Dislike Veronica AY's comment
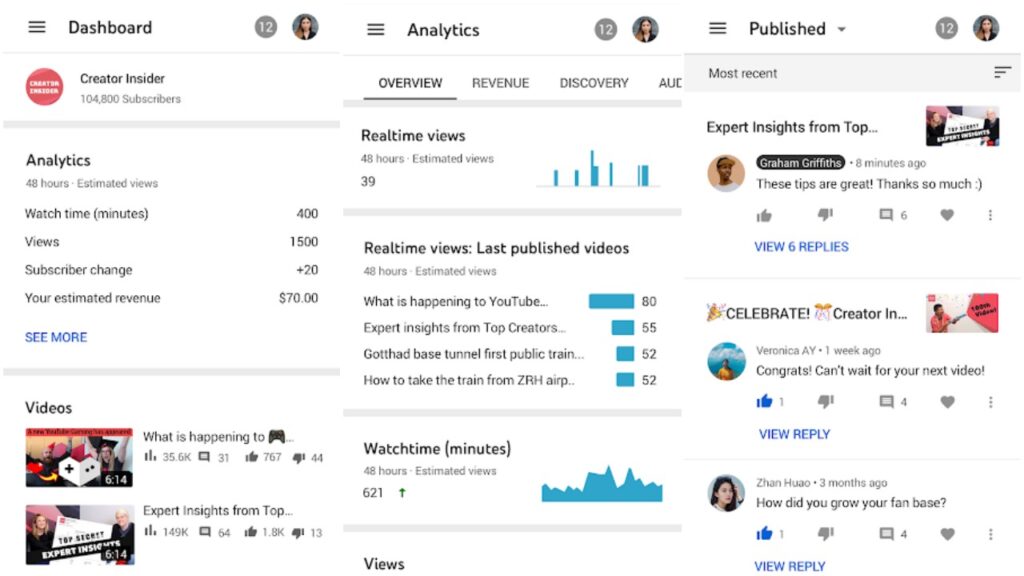The height and width of the screenshot is (576, 1024). [825, 402]
